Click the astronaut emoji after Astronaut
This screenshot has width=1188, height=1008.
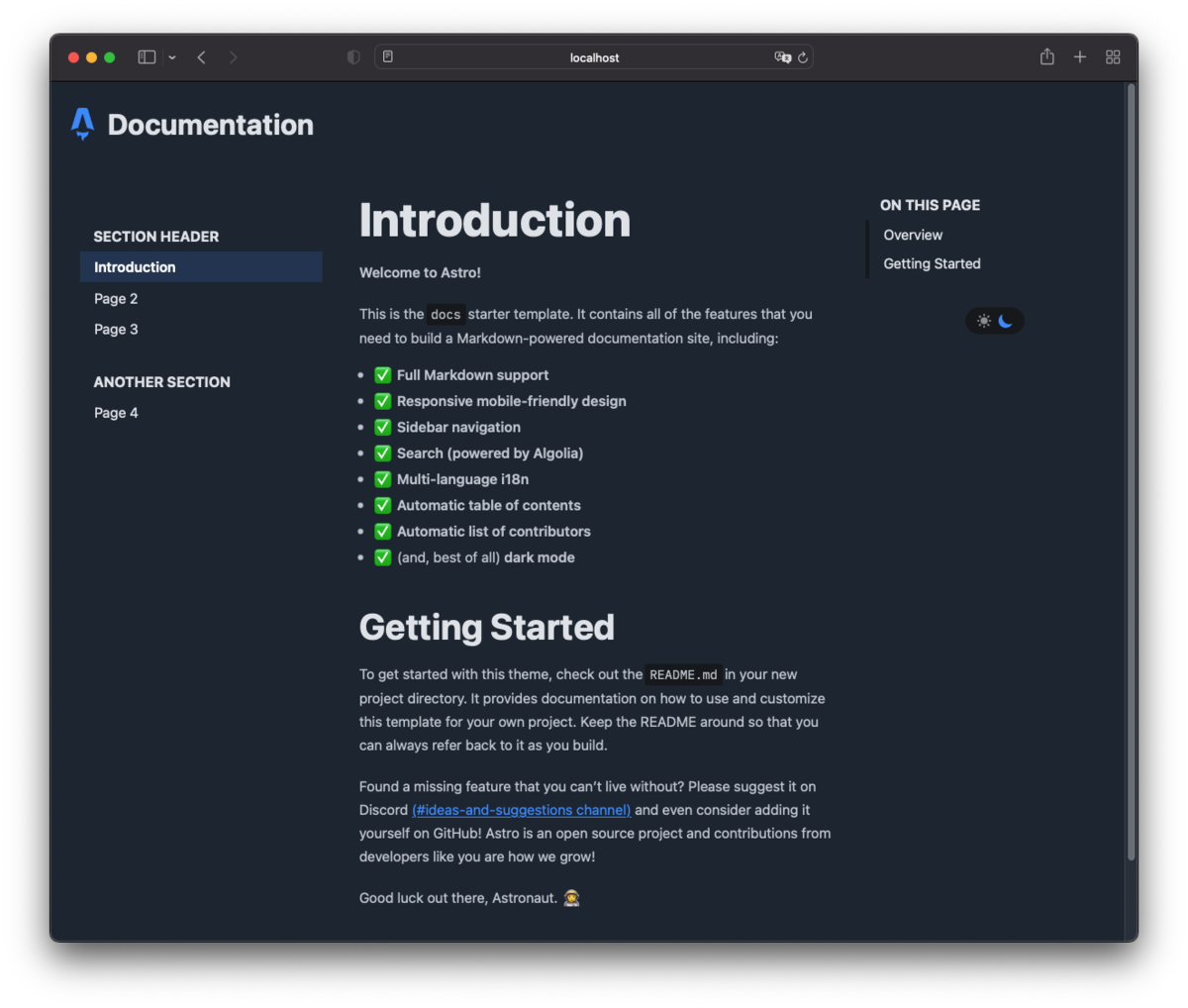click(571, 898)
